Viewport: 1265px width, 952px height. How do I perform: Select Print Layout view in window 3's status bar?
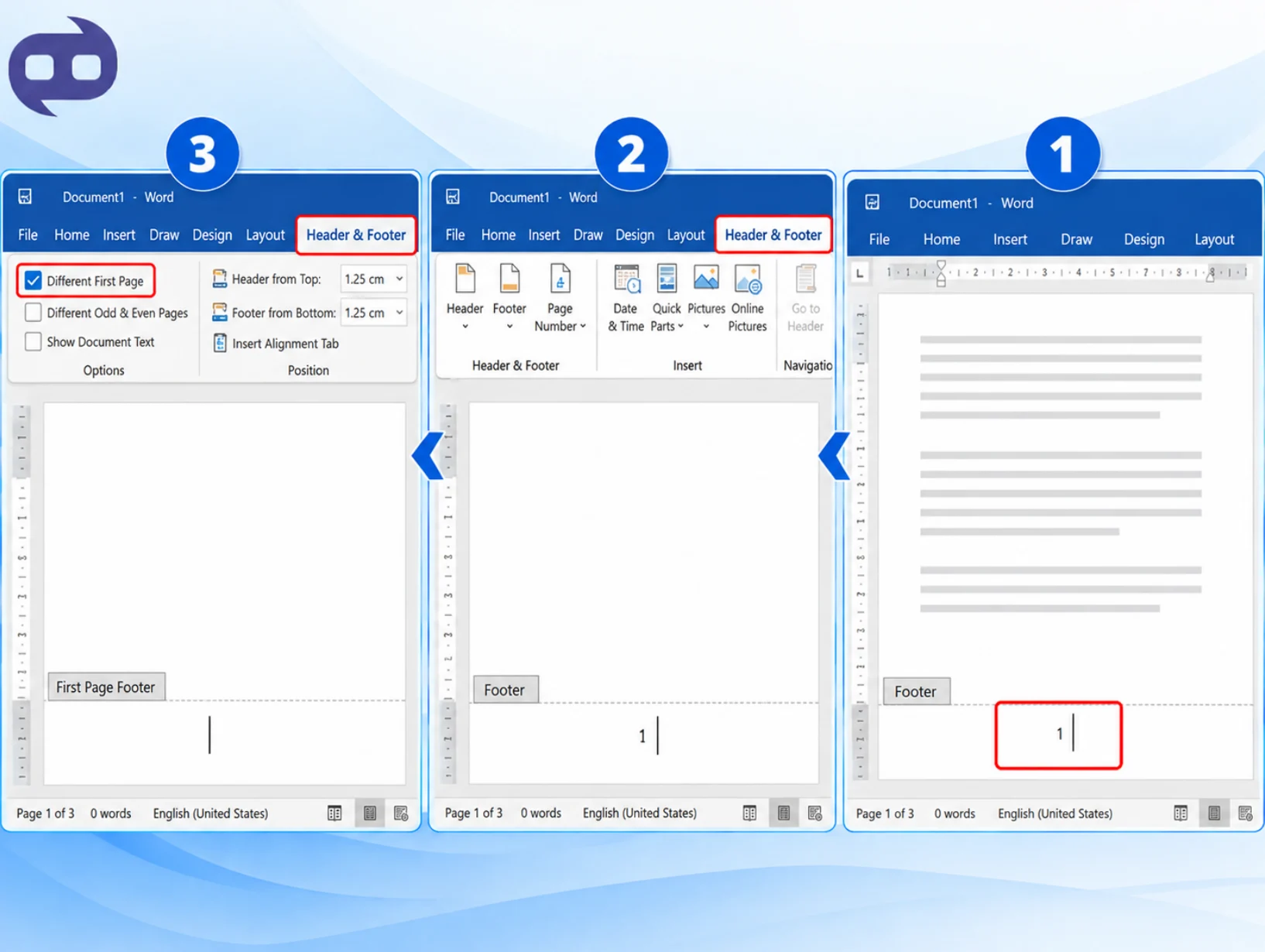(x=370, y=813)
